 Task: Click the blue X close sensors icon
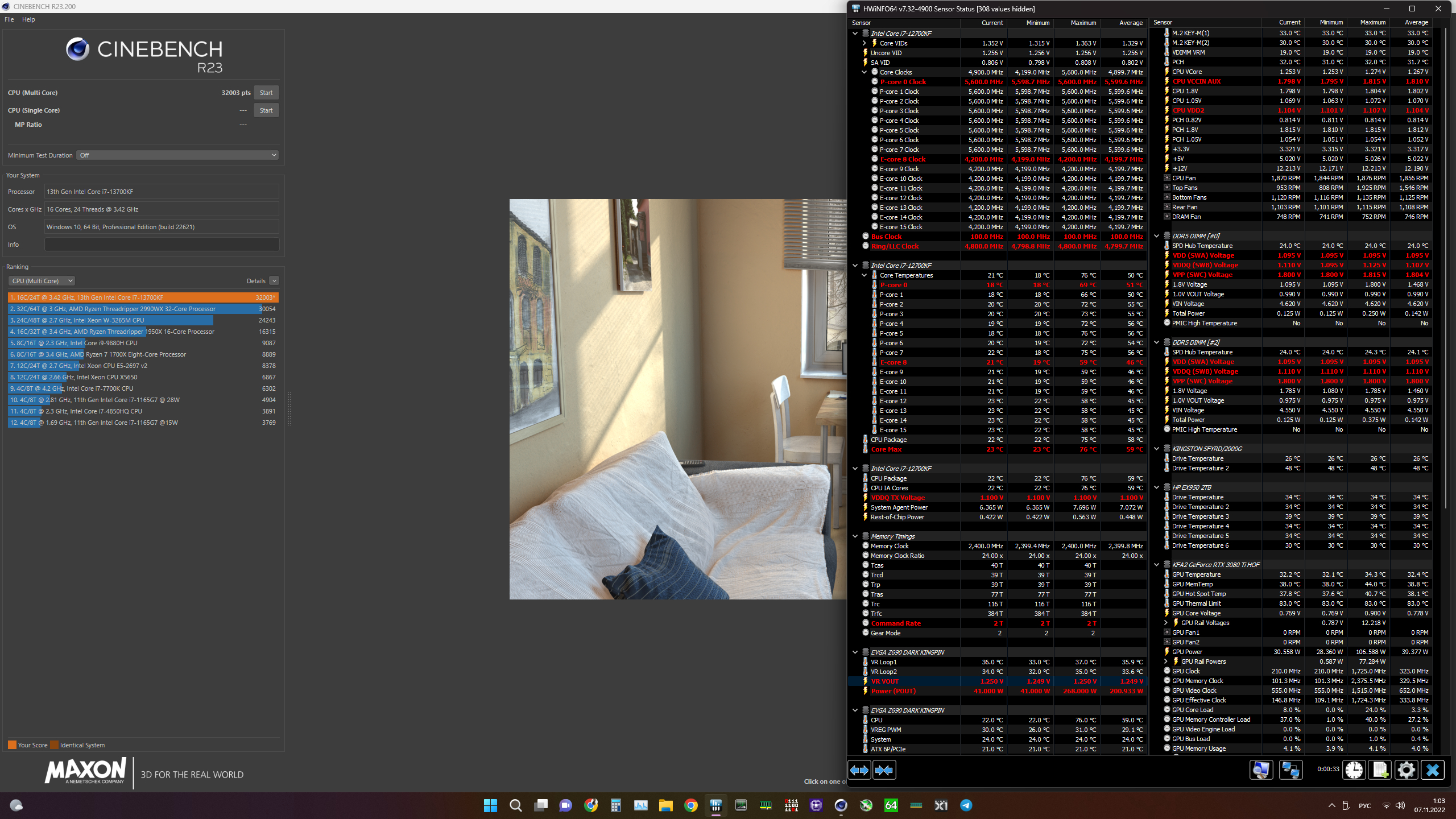click(1432, 770)
